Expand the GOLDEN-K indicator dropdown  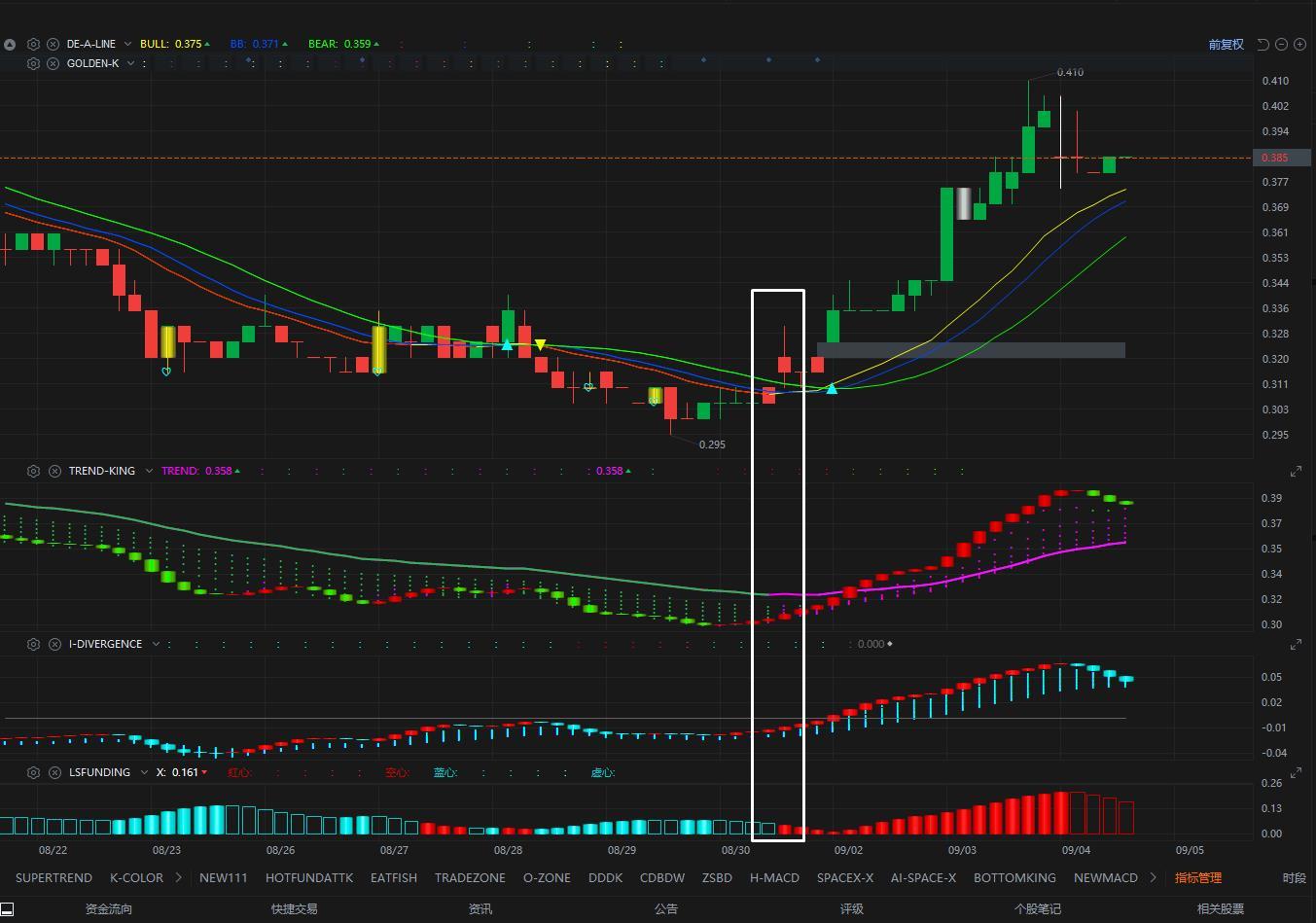coord(130,63)
